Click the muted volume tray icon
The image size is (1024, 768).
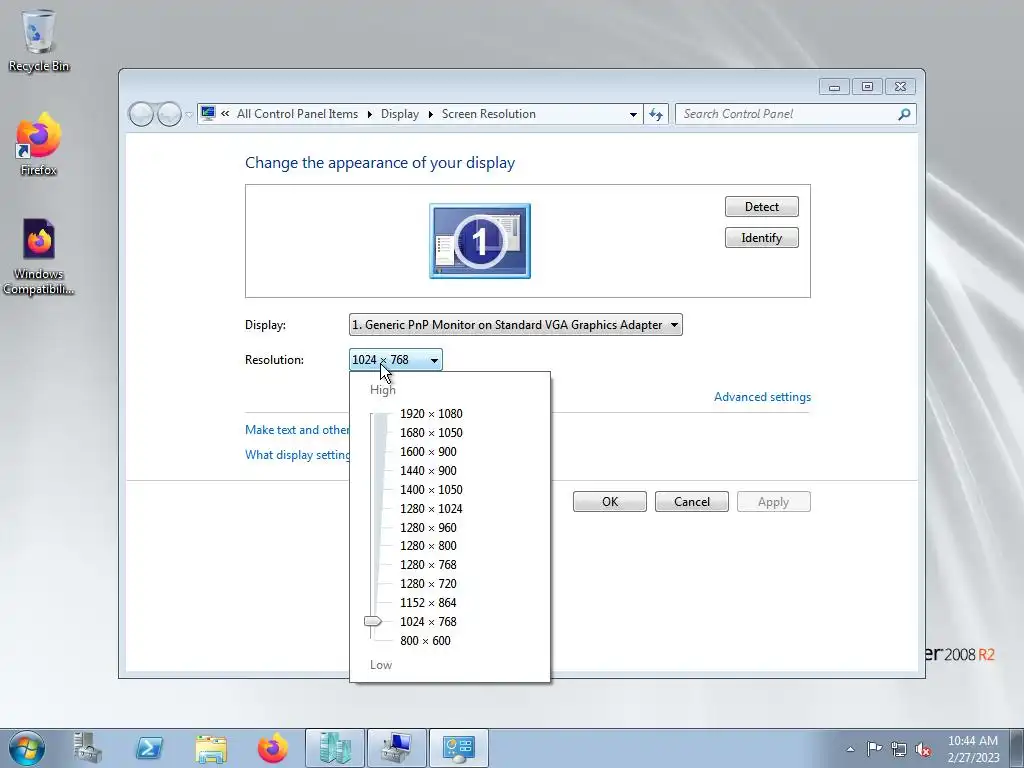coord(923,749)
